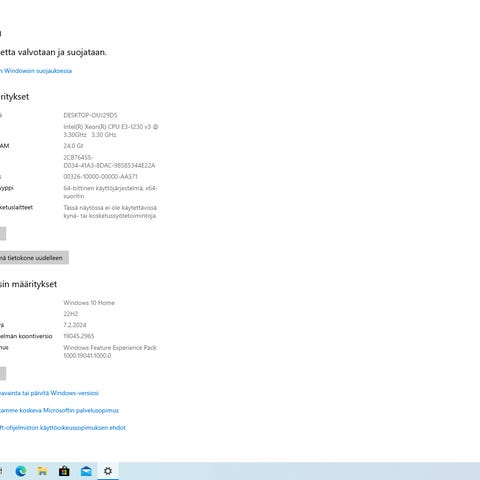Open Microsoft Edge from the taskbar
The height and width of the screenshot is (480, 480).
(x=21, y=471)
